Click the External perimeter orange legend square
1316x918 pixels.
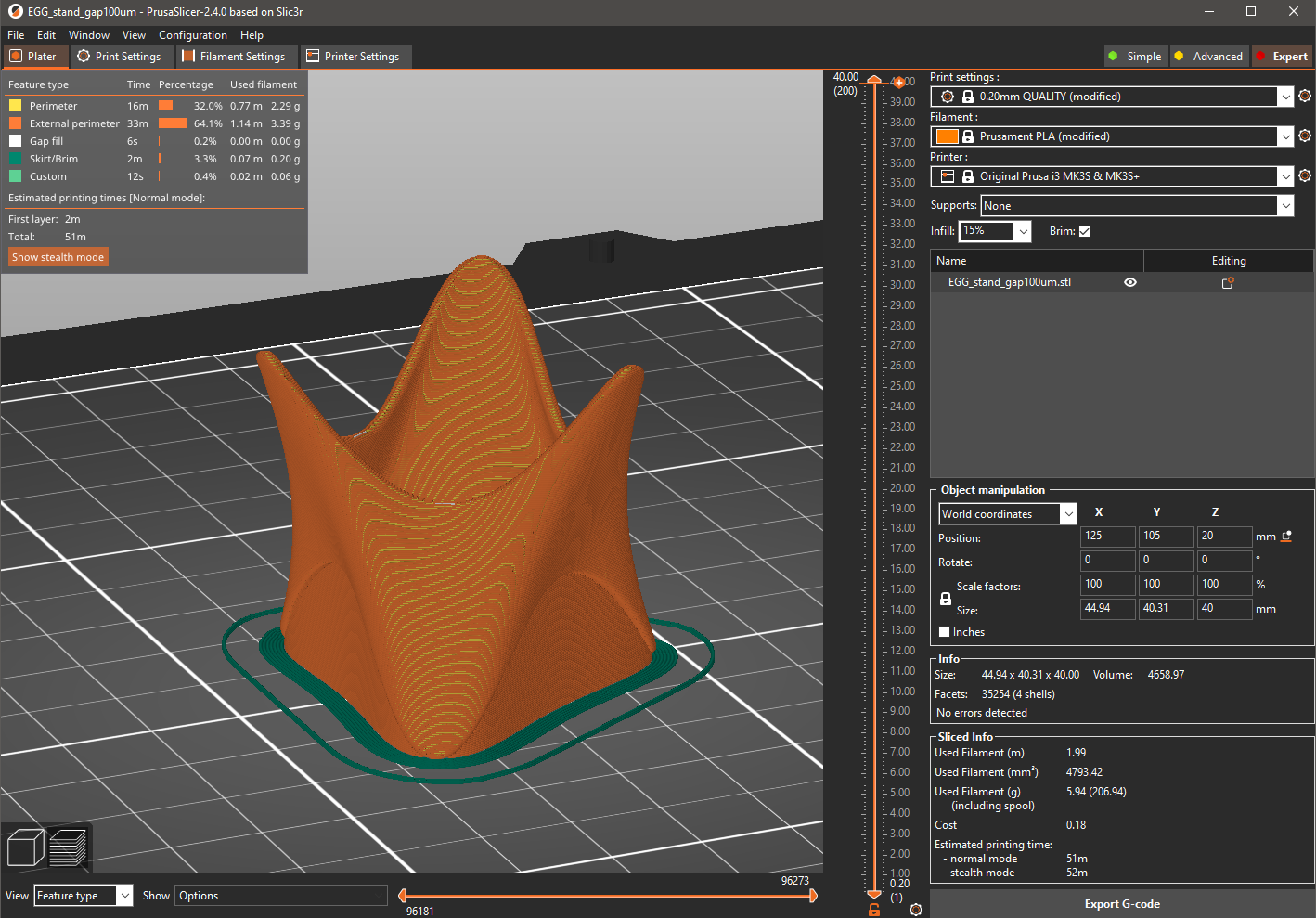click(15, 123)
